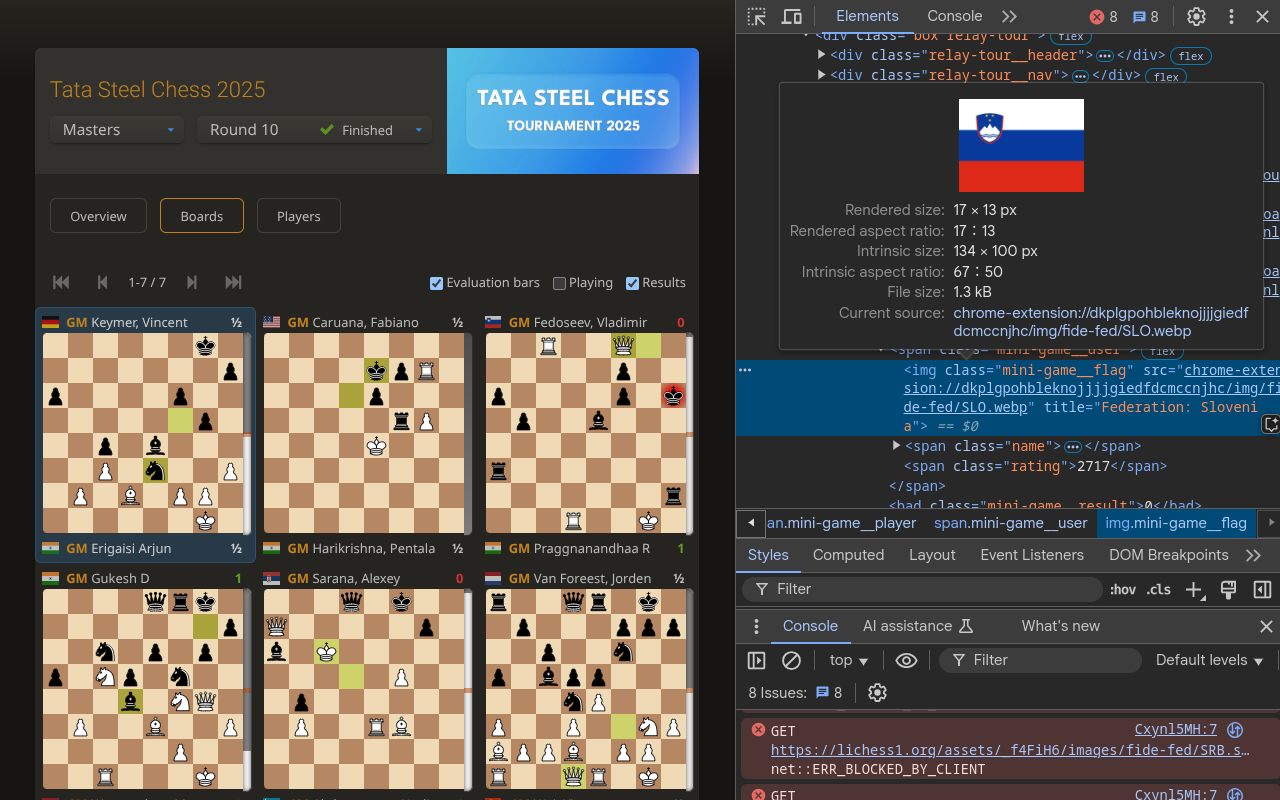Open the Round 10 dropdown
This screenshot has height=800, width=1280.
pyautogui.click(x=314, y=130)
